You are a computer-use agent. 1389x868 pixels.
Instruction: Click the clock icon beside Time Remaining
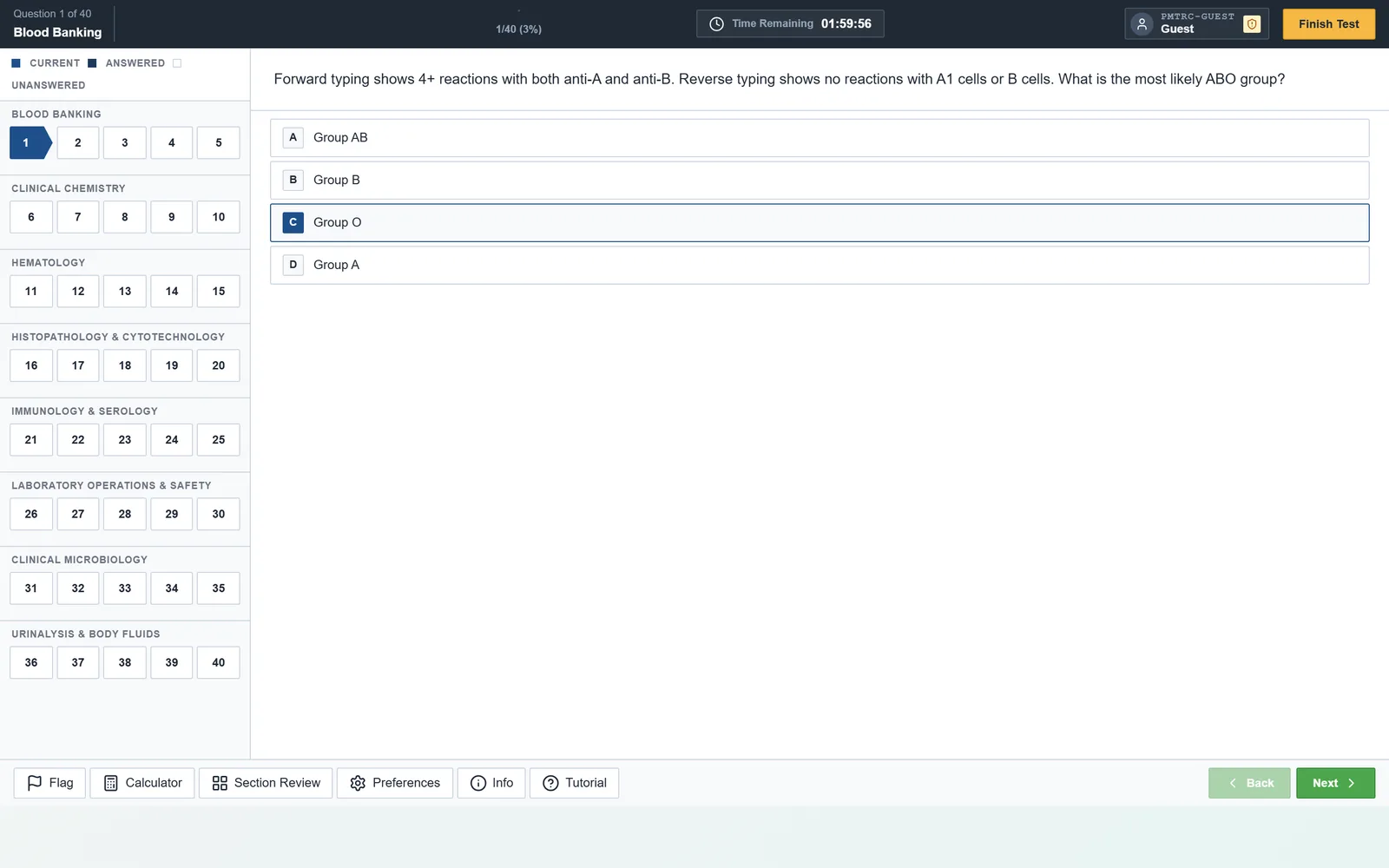pyautogui.click(x=716, y=24)
